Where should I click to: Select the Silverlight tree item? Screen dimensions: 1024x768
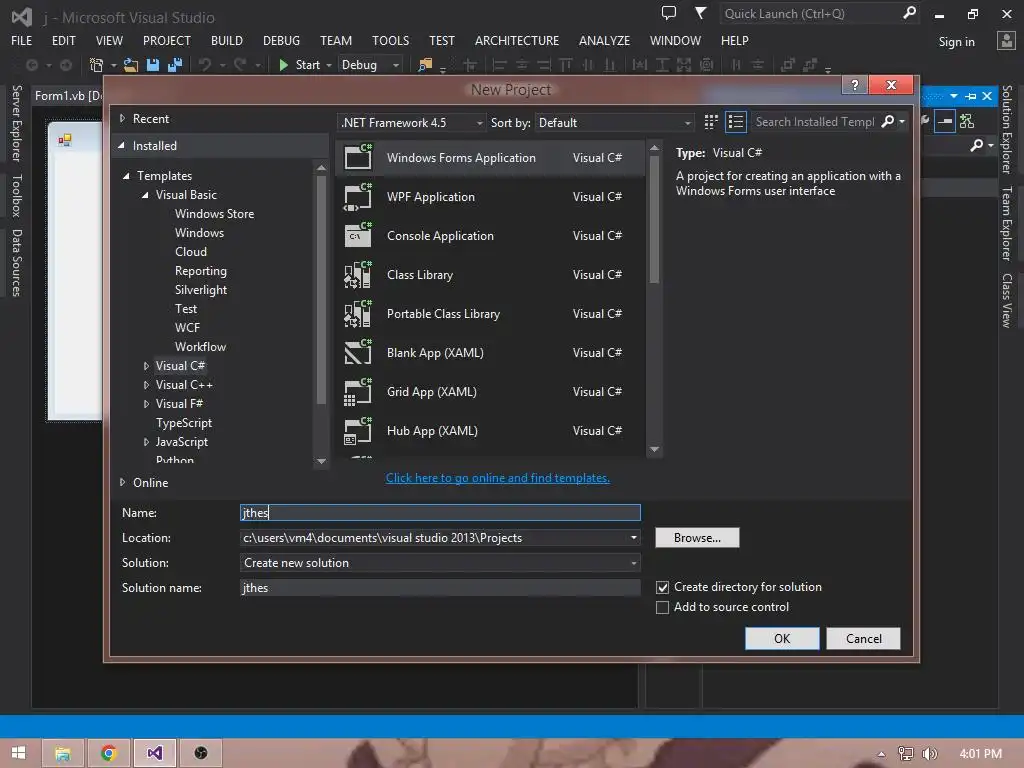point(201,290)
